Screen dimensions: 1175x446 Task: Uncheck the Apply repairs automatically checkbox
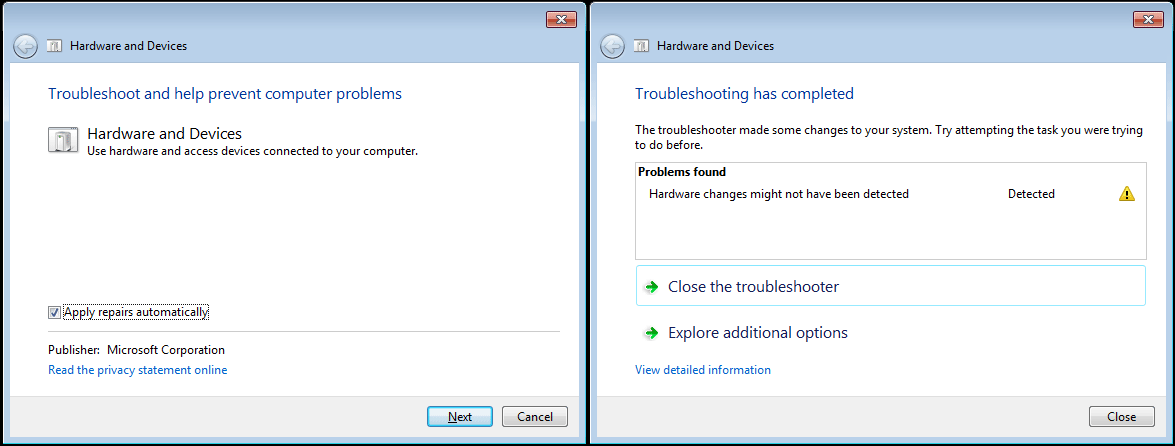tap(54, 312)
